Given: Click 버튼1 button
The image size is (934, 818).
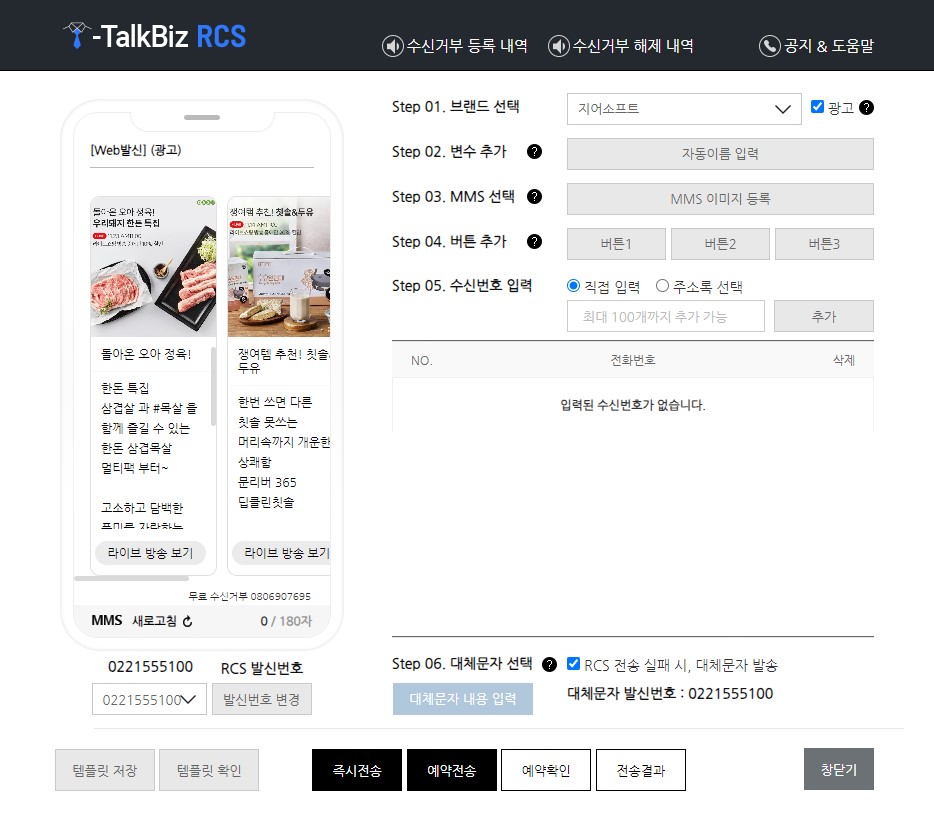Looking at the screenshot, I should 616,244.
